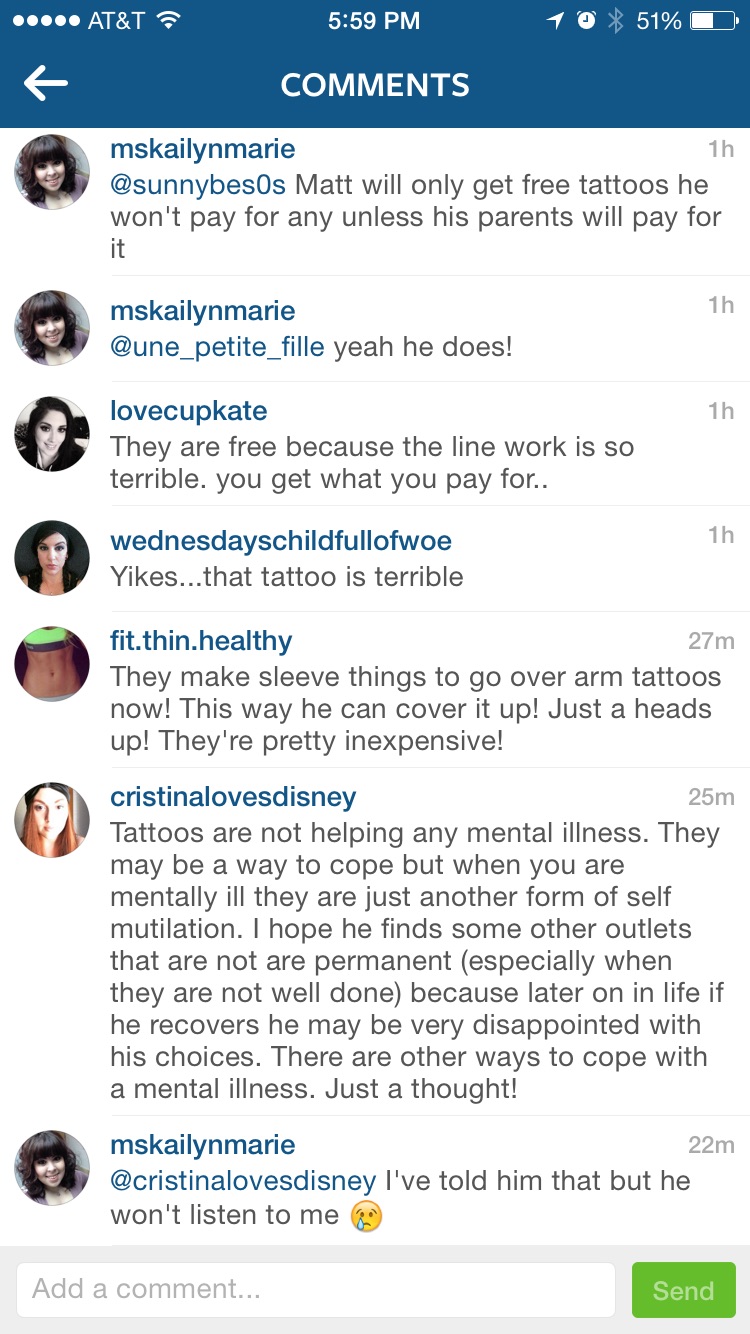
Task: Tap the battery icon in status bar
Action: (714, 20)
